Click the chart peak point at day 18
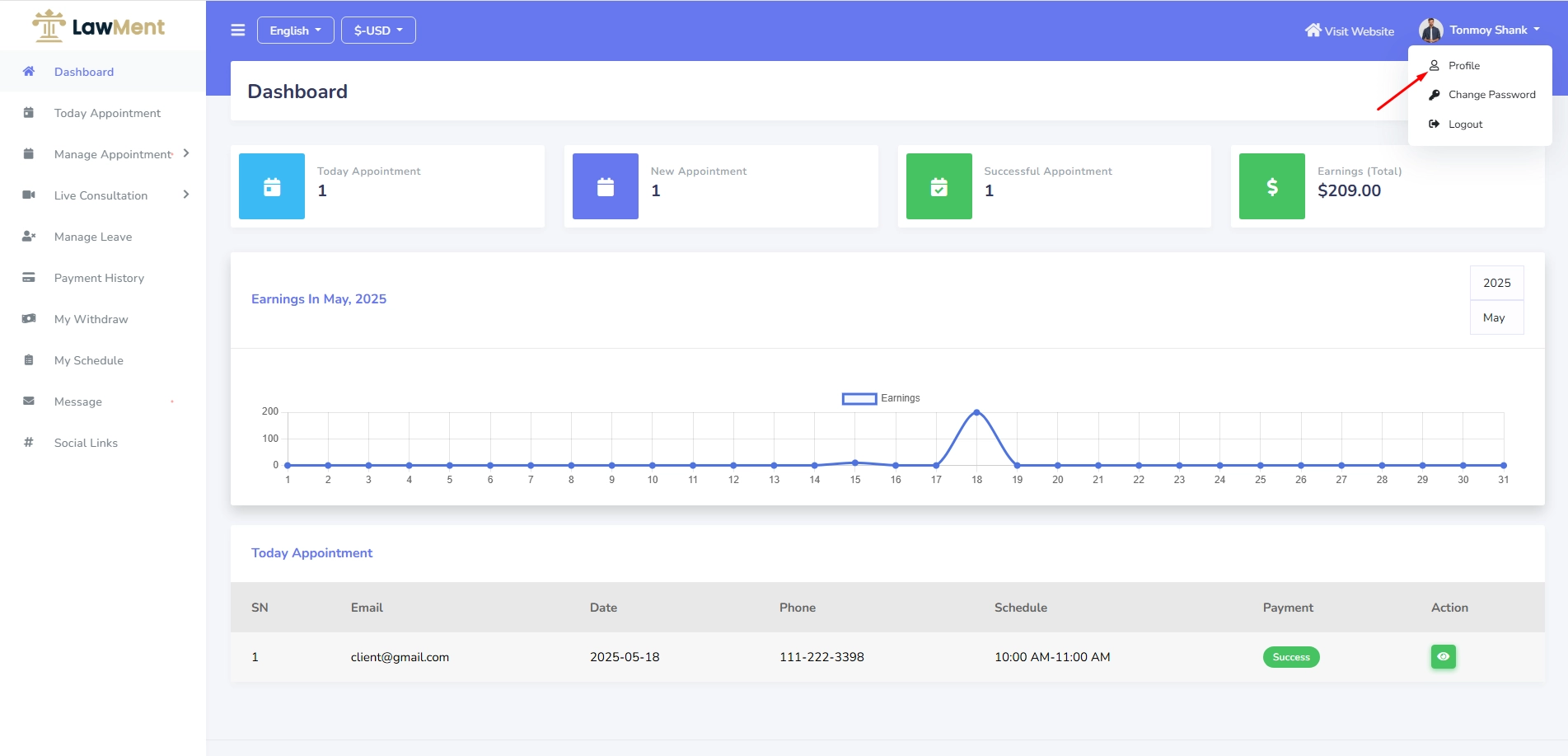The image size is (1568, 756). [976, 412]
